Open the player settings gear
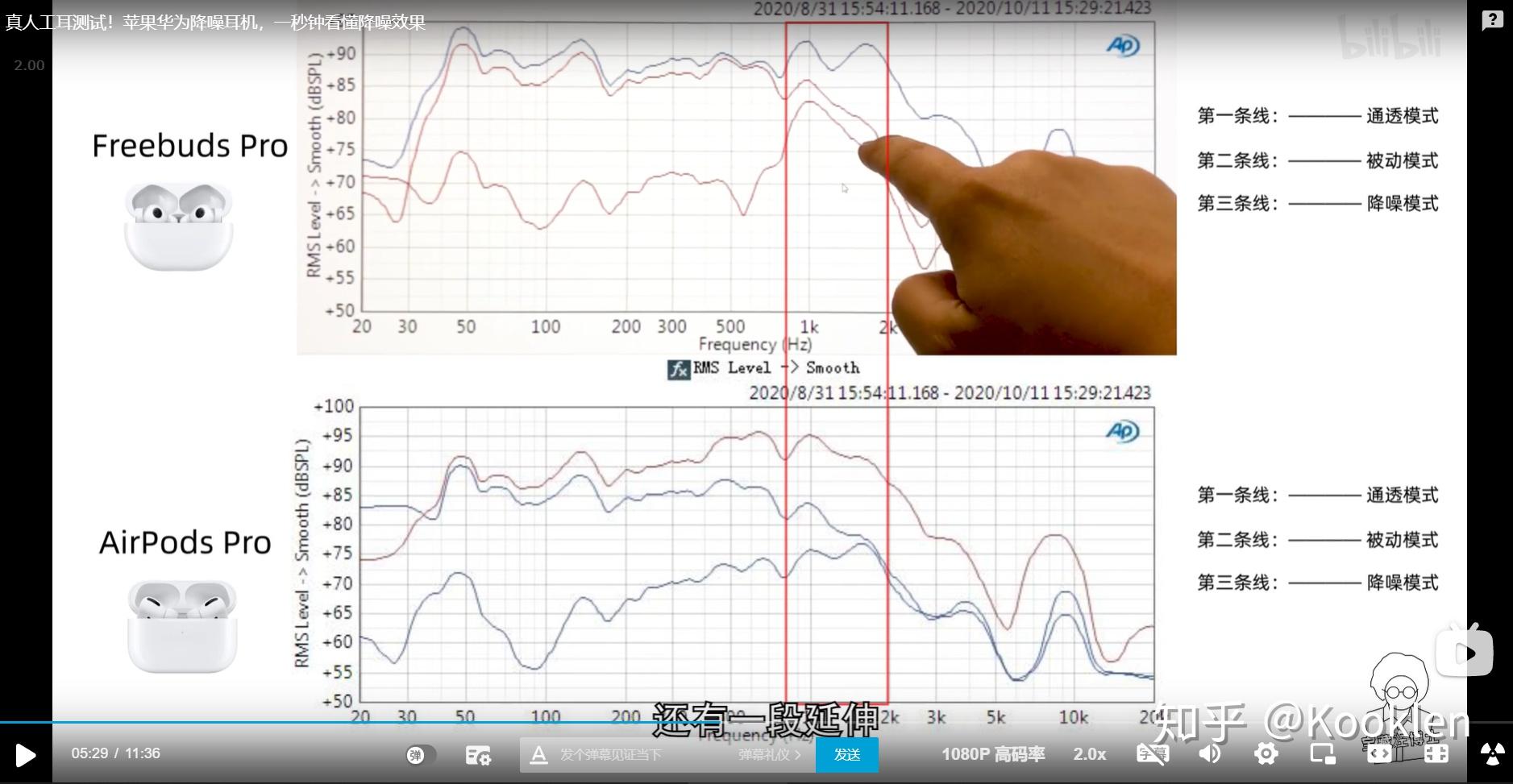 (x=1266, y=754)
